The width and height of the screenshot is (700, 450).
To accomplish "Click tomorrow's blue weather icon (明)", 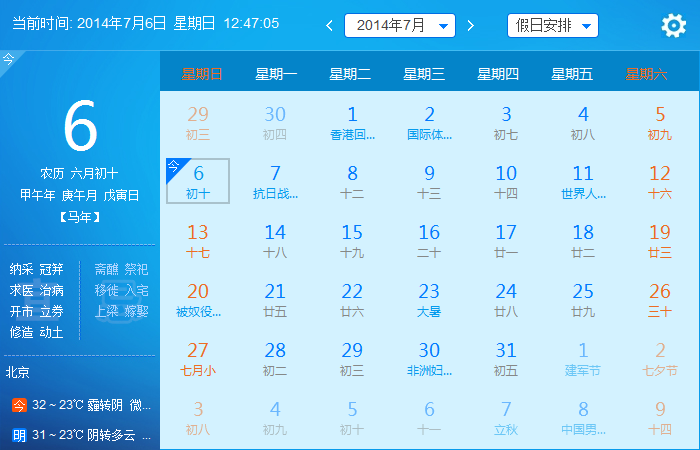I will 19,435.
